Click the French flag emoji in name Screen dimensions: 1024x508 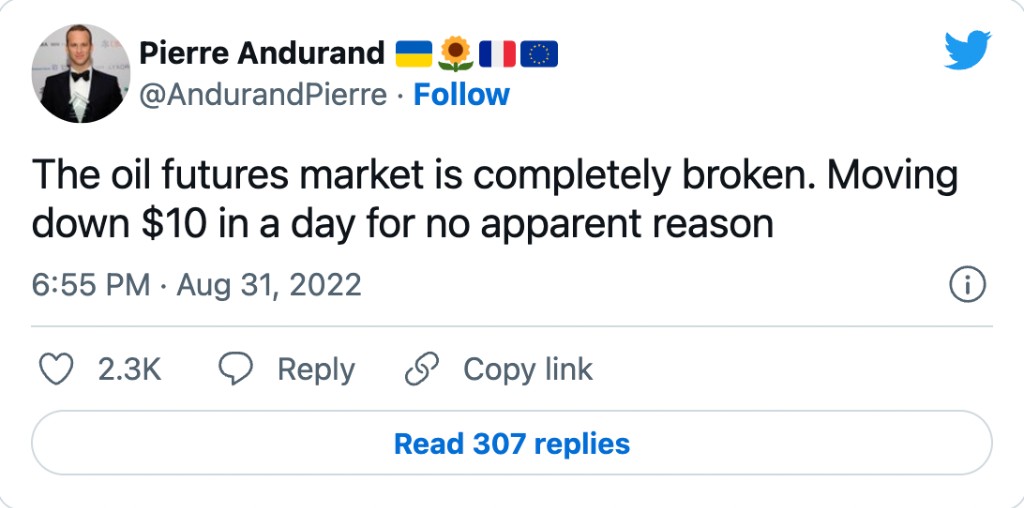(x=497, y=53)
